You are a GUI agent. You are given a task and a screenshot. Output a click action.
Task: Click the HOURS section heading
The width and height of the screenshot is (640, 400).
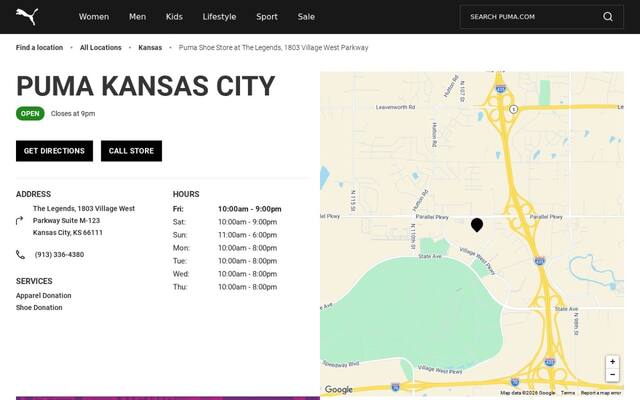coord(186,194)
